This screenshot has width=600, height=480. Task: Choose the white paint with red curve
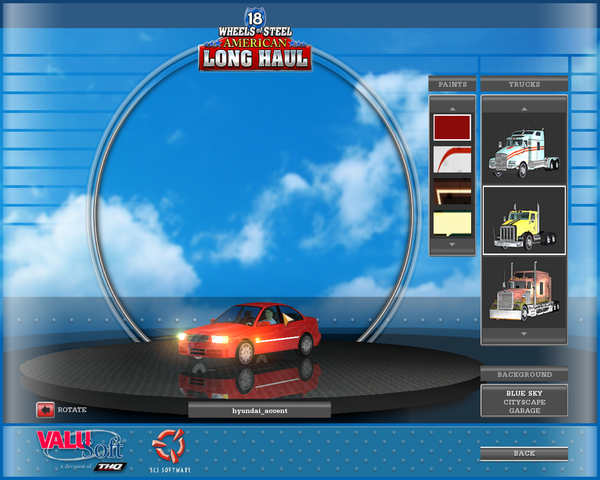click(452, 159)
